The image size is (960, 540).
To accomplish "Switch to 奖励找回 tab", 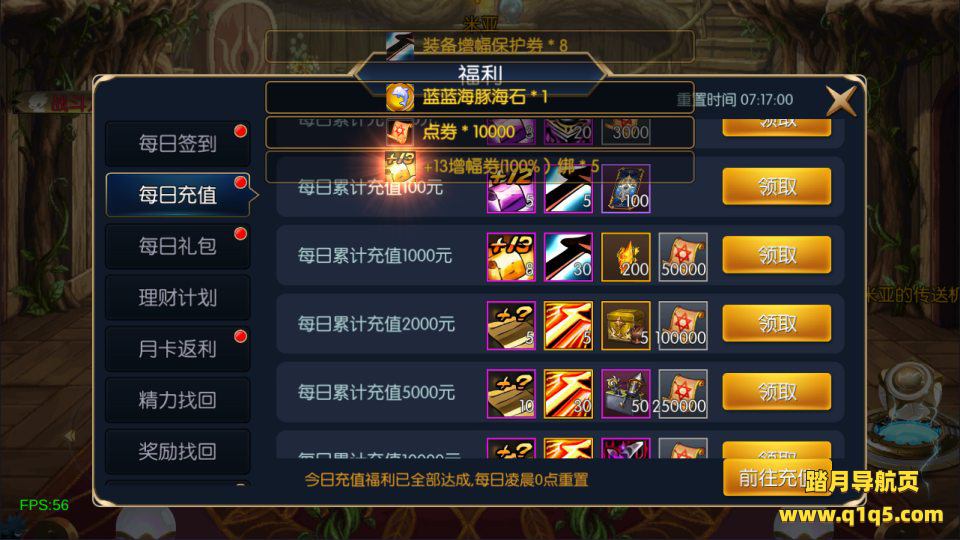I will 178,452.
